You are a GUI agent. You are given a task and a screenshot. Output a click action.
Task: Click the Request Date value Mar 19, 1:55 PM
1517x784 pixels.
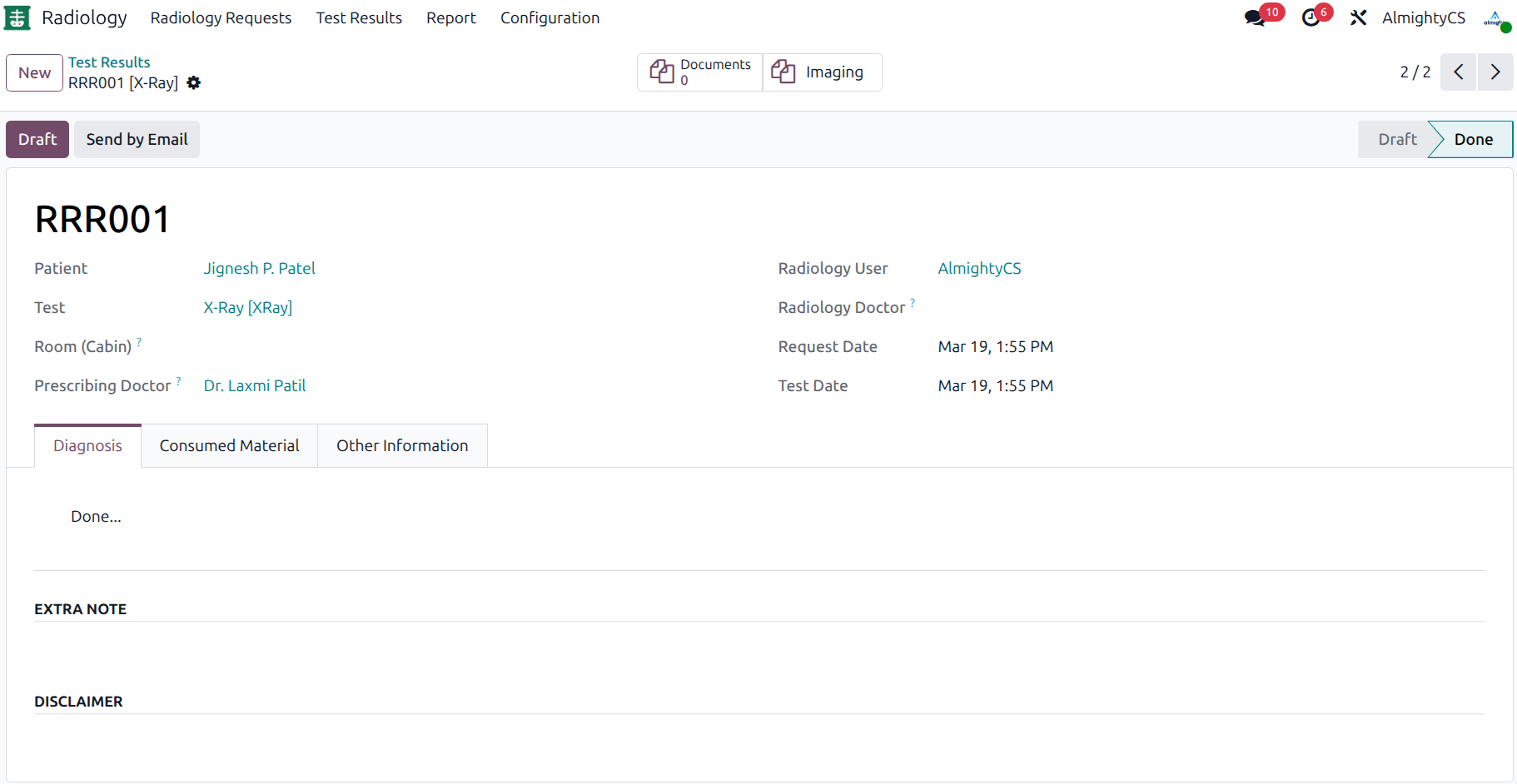(995, 346)
